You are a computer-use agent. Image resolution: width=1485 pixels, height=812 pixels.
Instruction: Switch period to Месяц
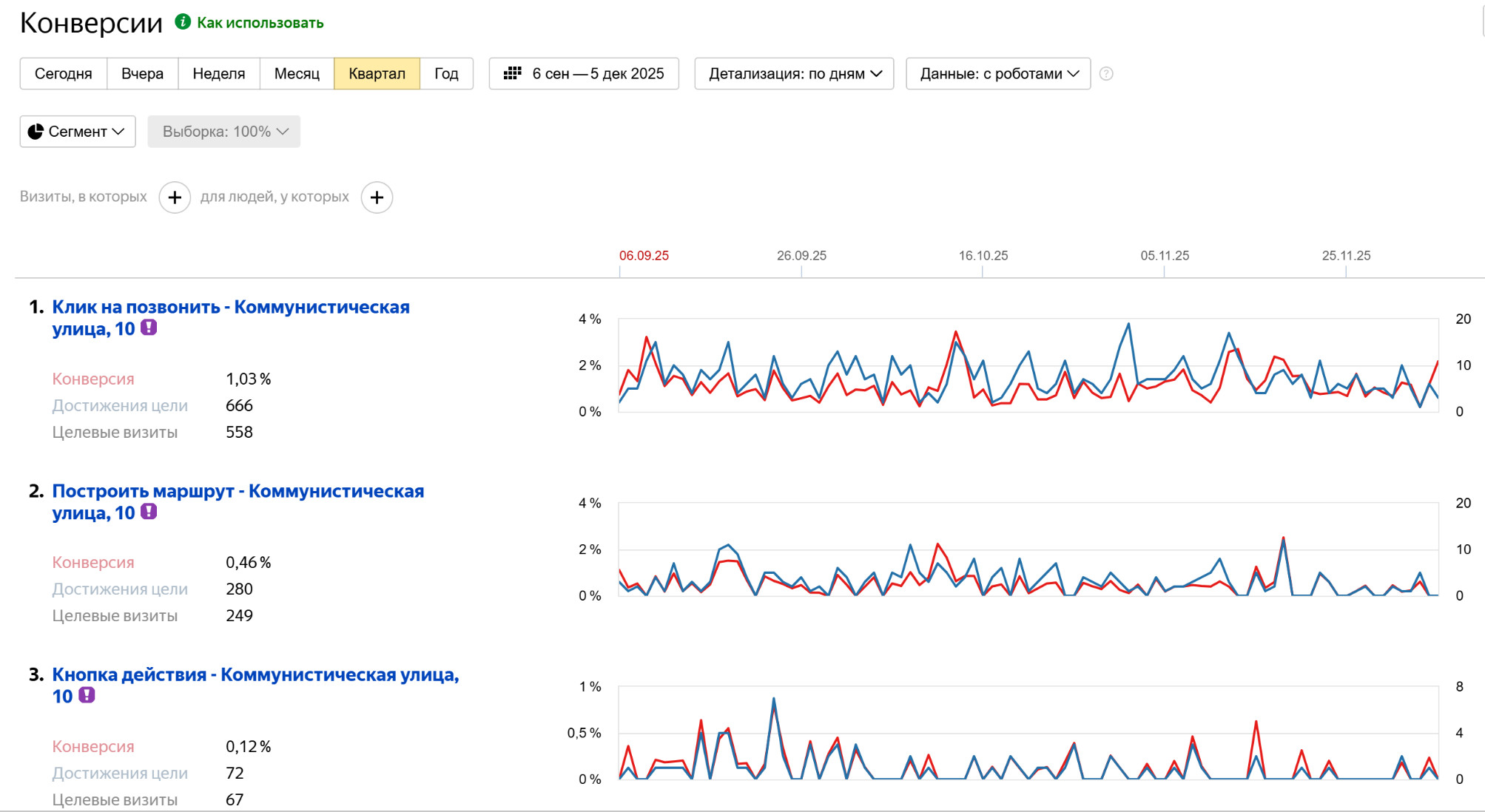click(x=297, y=73)
